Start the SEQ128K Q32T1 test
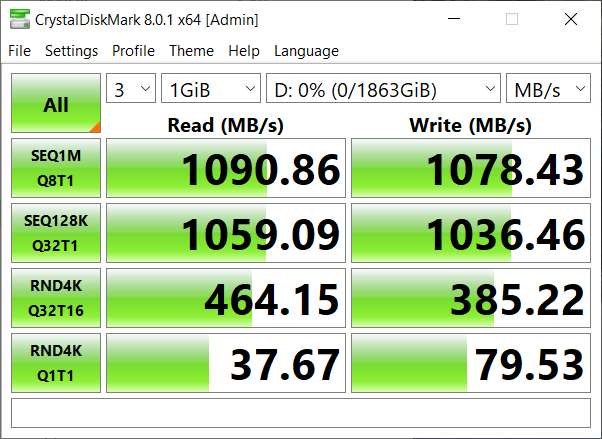 (x=56, y=233)
